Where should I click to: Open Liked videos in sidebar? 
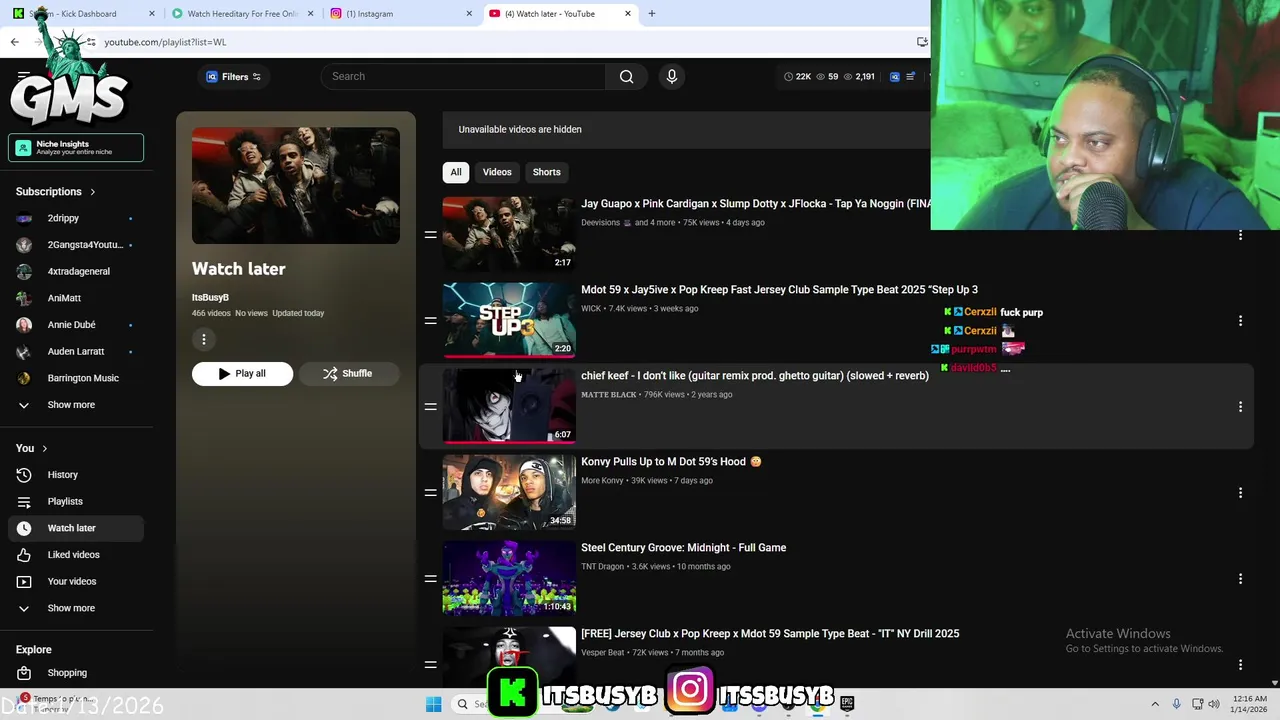point(76,555)
